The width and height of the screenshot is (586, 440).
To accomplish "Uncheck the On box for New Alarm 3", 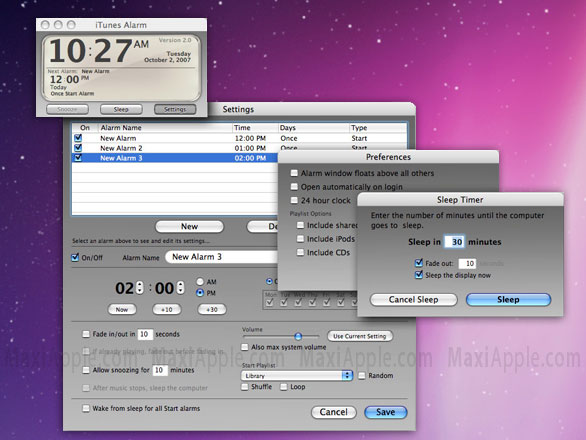I will click(78, 158).
